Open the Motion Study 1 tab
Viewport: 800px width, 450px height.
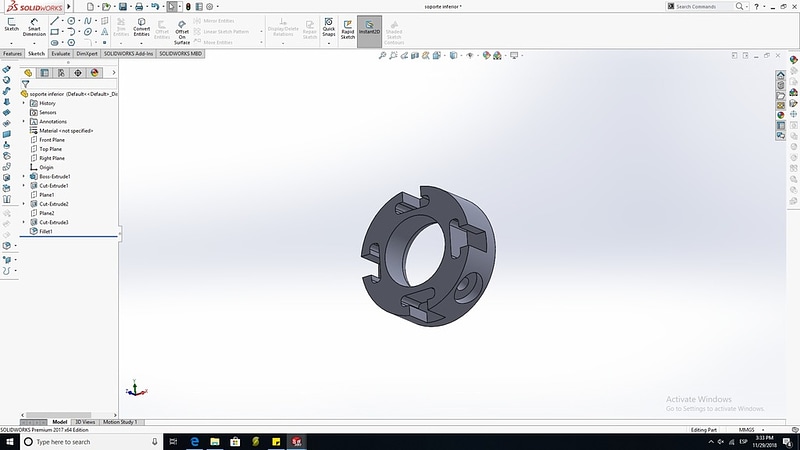click(x=120, y=422)
